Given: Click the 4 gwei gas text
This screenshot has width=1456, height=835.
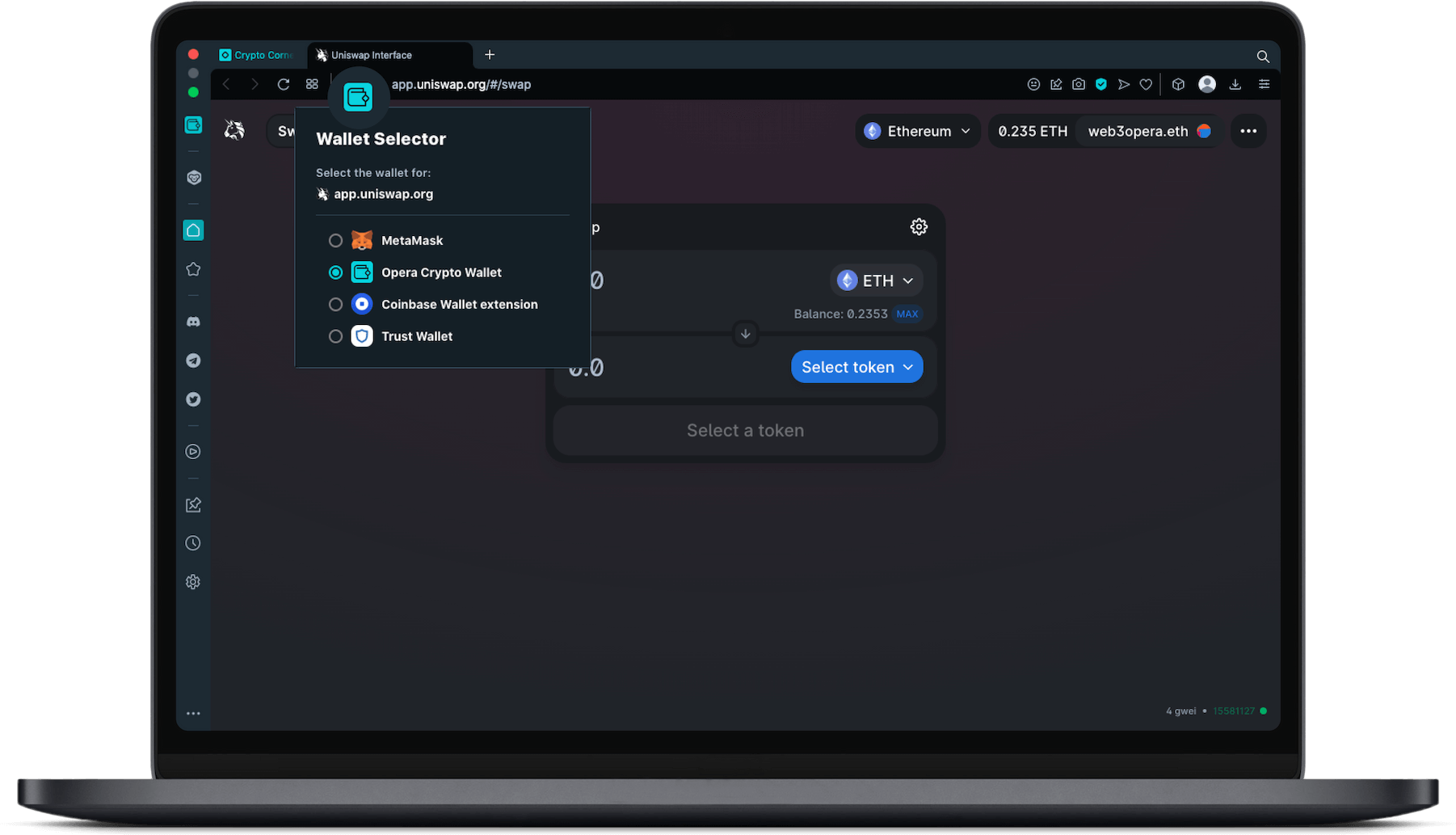Looking at the screenshot, I should tap(1180, 711).
